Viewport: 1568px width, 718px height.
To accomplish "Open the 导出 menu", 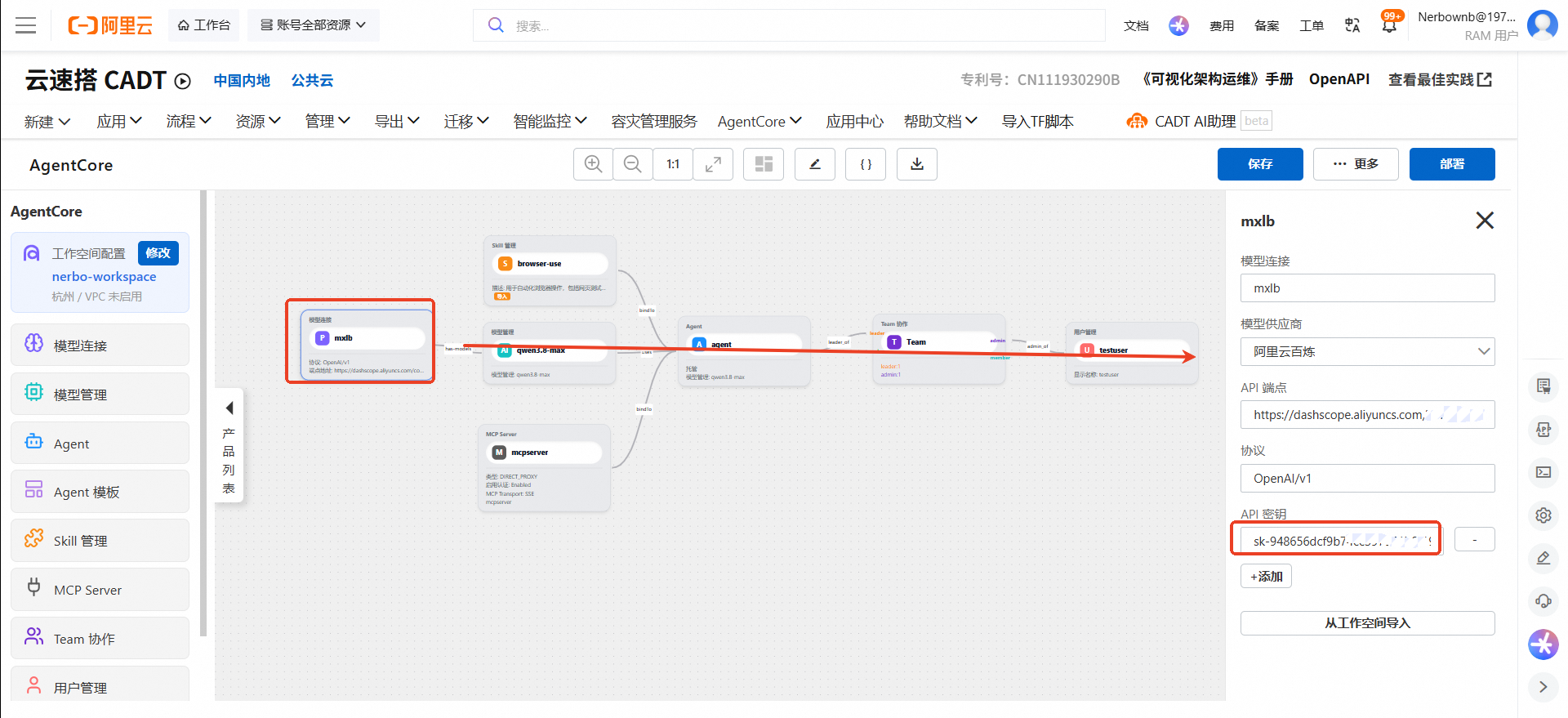I will 397,122.
